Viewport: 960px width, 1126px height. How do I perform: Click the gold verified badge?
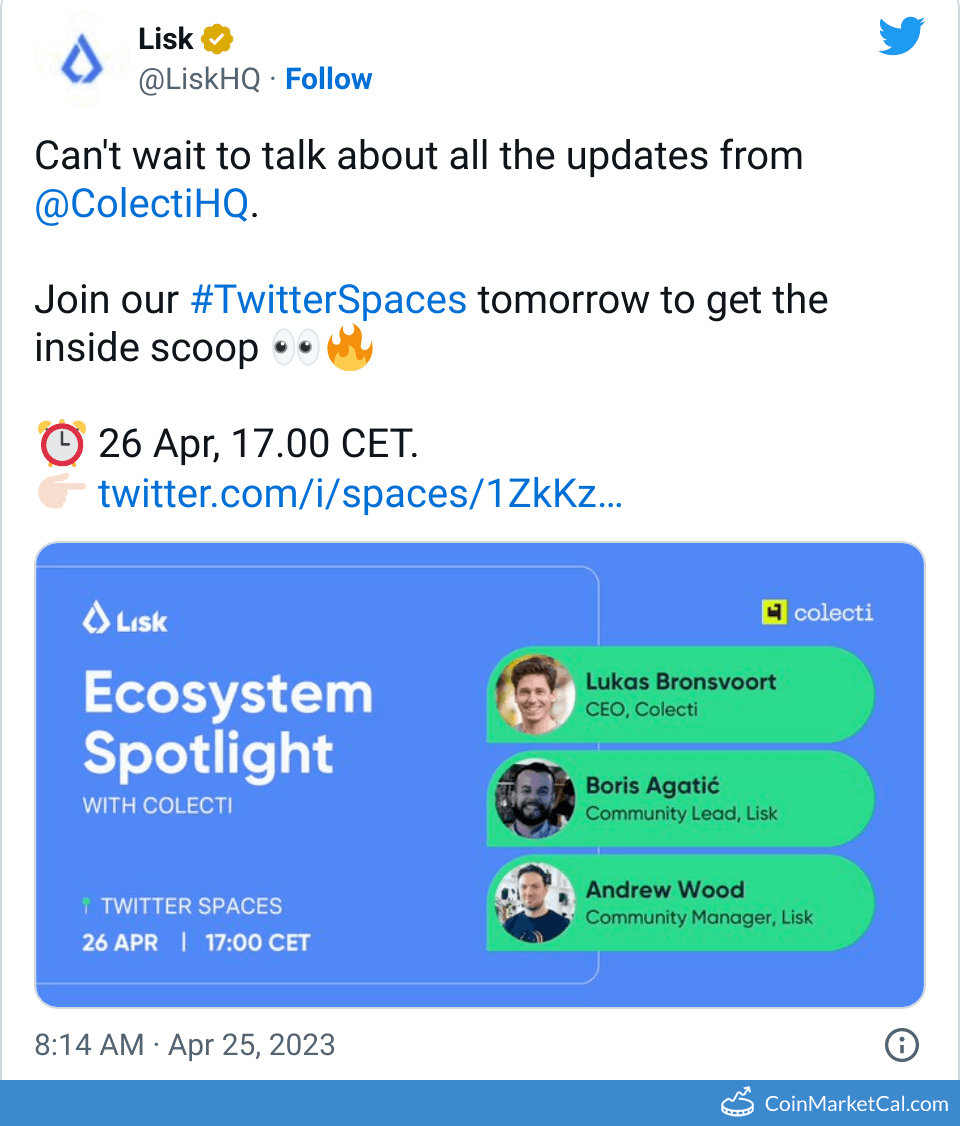(217, 40)
